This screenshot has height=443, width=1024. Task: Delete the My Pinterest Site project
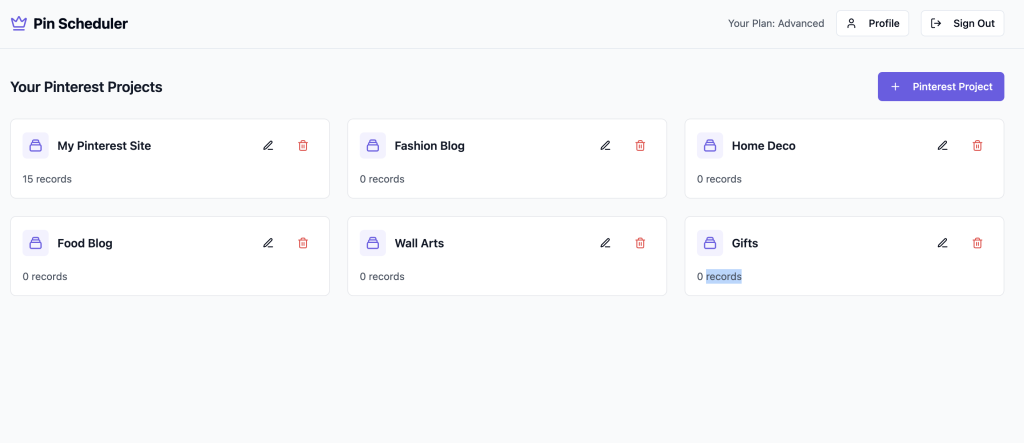(x=303, y=146)
